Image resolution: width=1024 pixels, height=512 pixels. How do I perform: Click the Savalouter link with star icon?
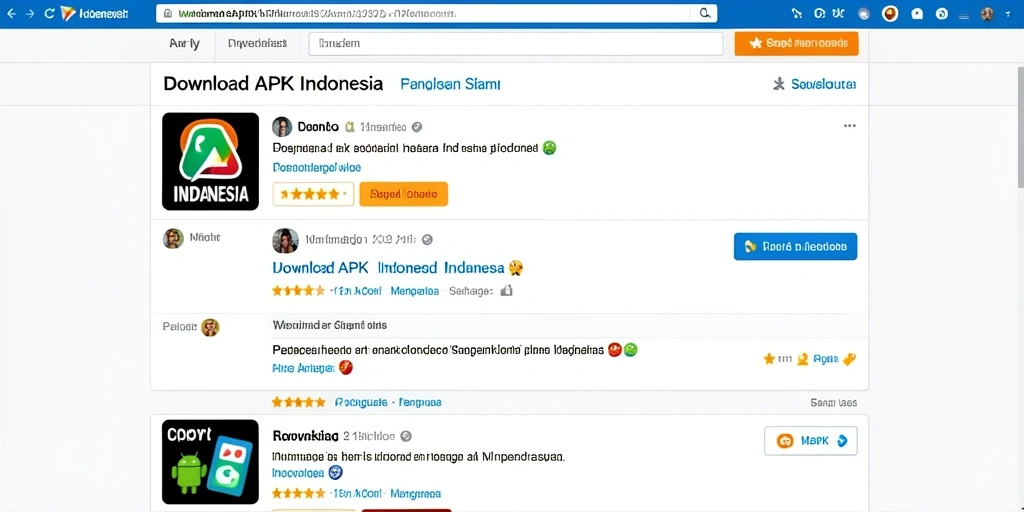point(814,84)
